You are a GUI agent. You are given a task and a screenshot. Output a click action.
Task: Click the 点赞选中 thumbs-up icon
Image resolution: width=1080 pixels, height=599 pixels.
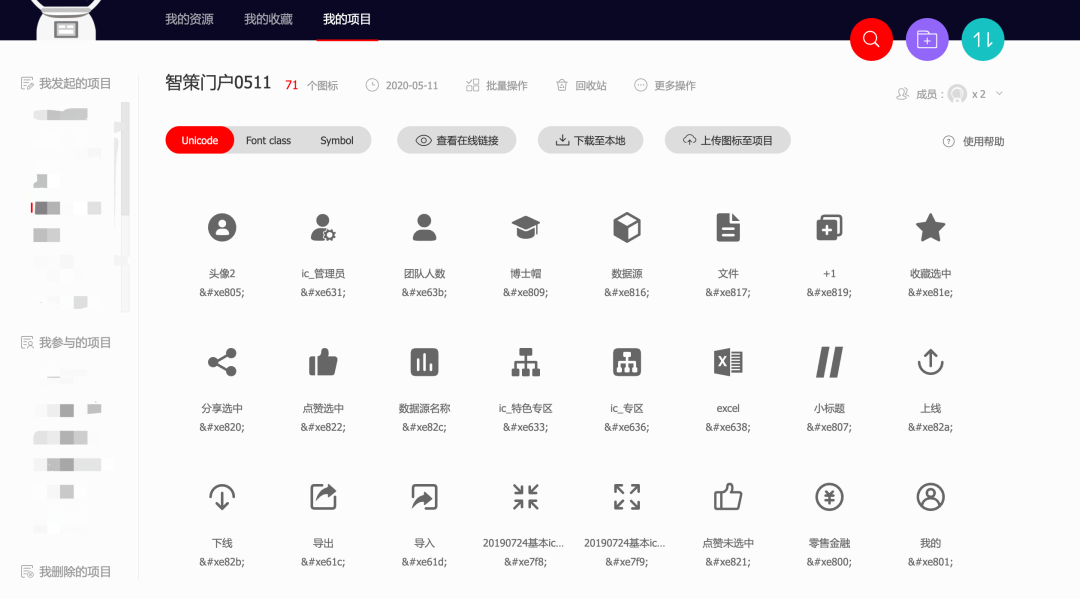click(x=323, y=362)
